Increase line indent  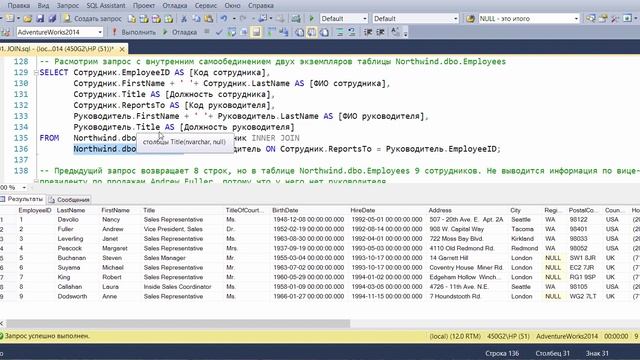pos(380,32)
